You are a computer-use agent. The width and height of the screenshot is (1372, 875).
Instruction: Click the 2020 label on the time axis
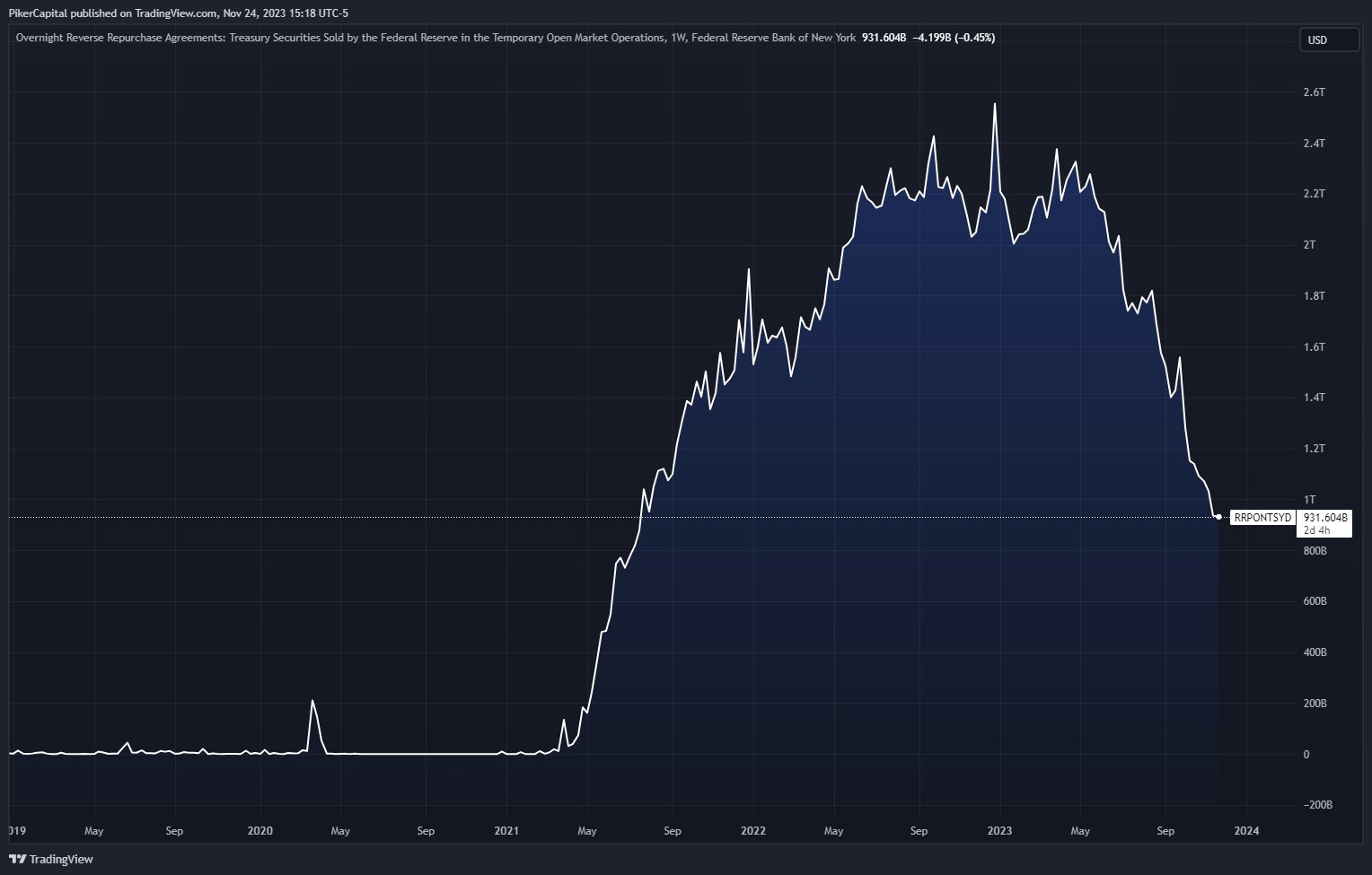coord(259,831)
